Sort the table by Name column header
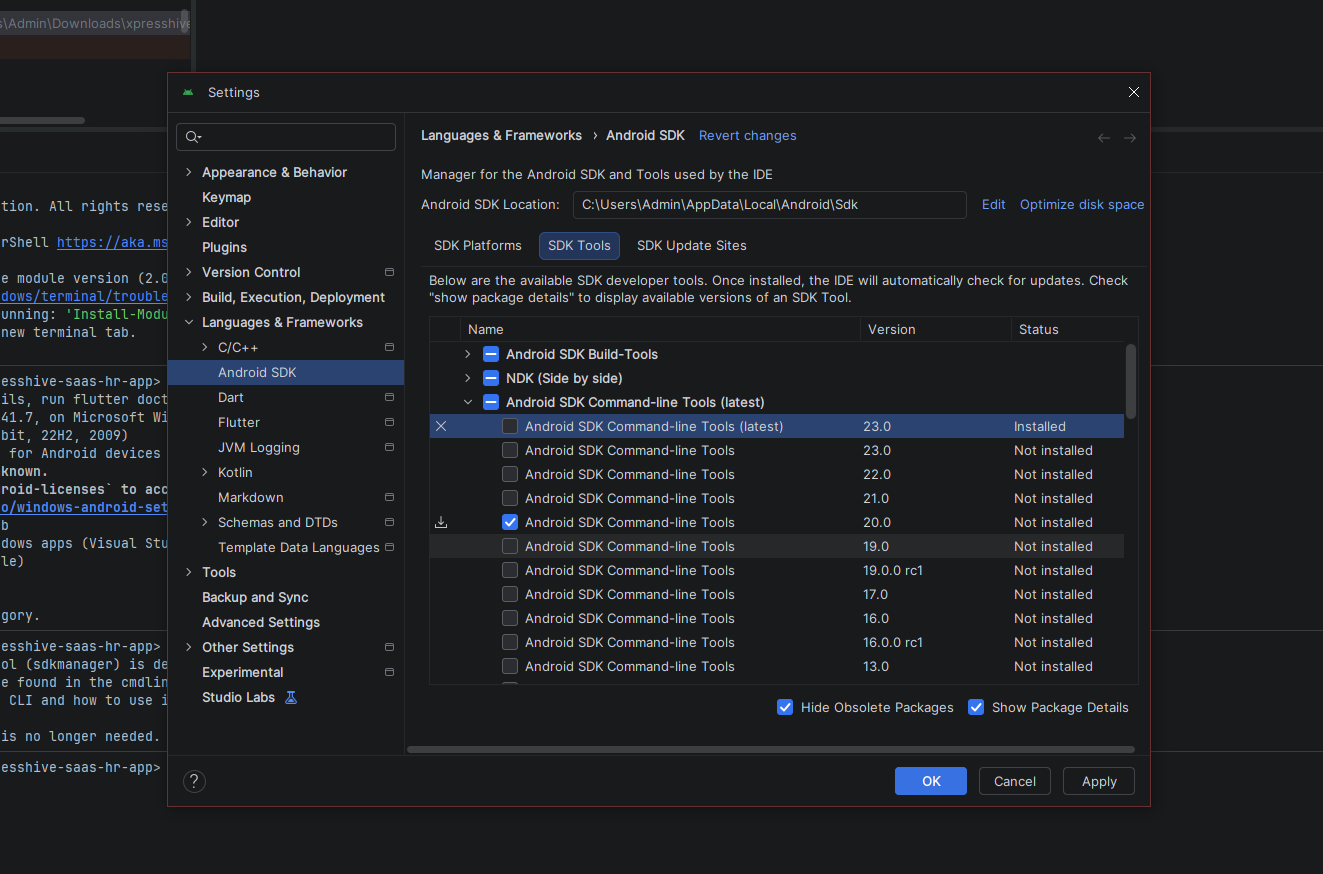Viewport: 1323px width, 874px height. (x=660, y=329)
